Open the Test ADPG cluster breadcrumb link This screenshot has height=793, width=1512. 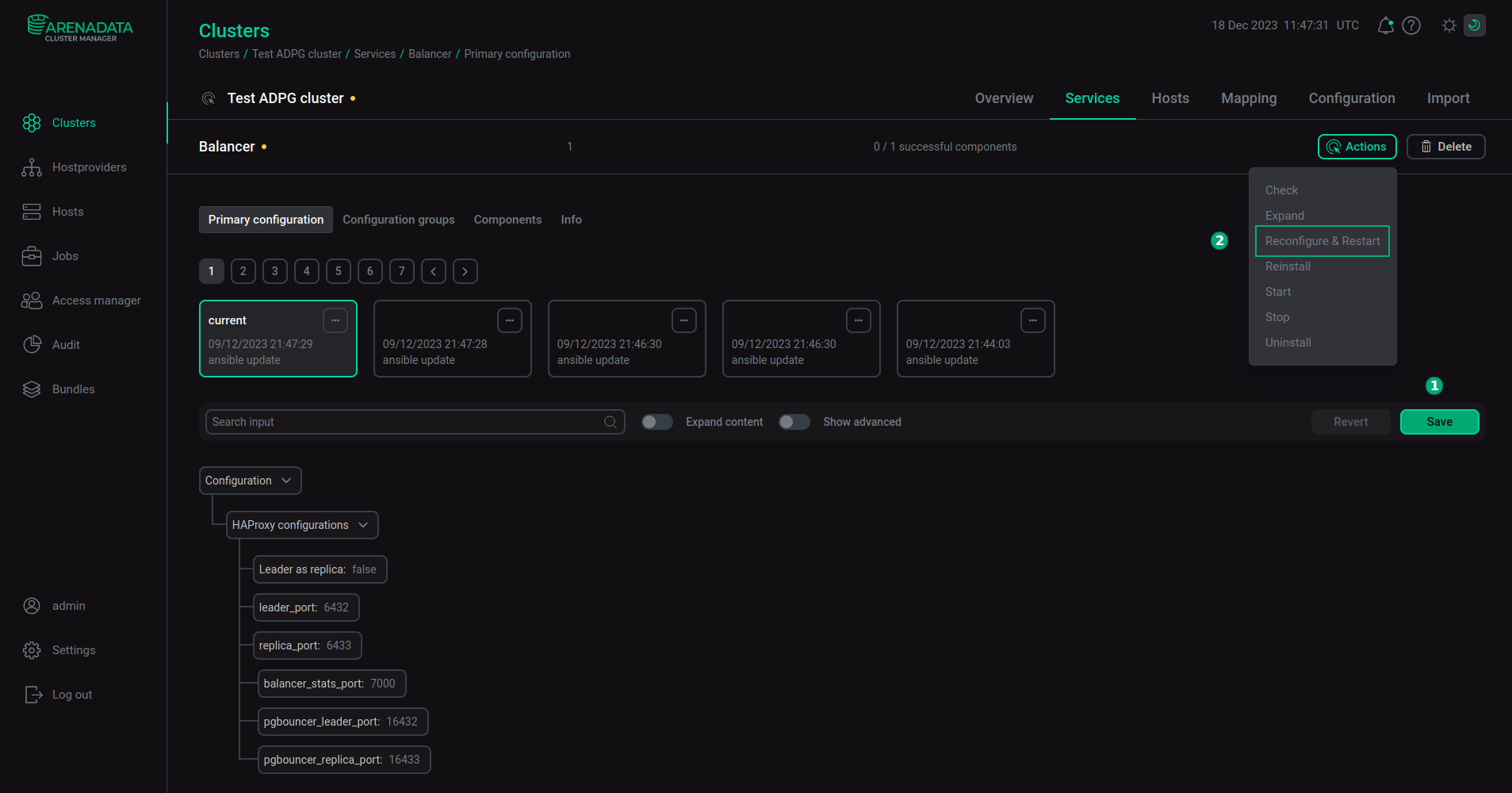pos(297,54)
